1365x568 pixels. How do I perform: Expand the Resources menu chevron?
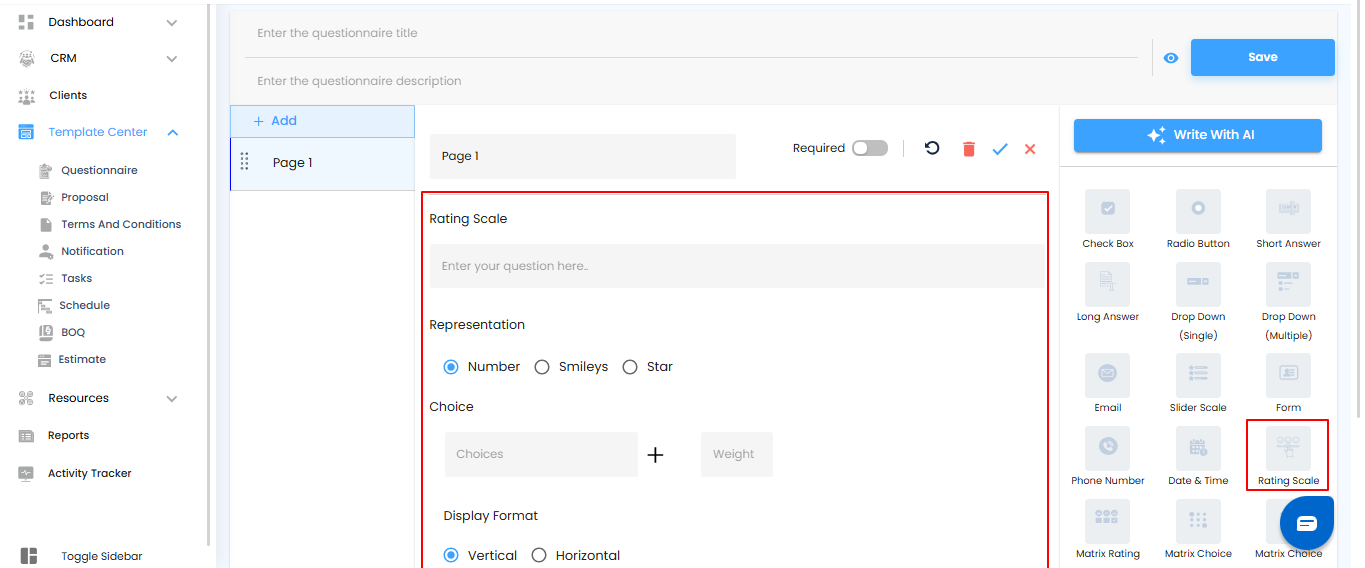[172, 398]
